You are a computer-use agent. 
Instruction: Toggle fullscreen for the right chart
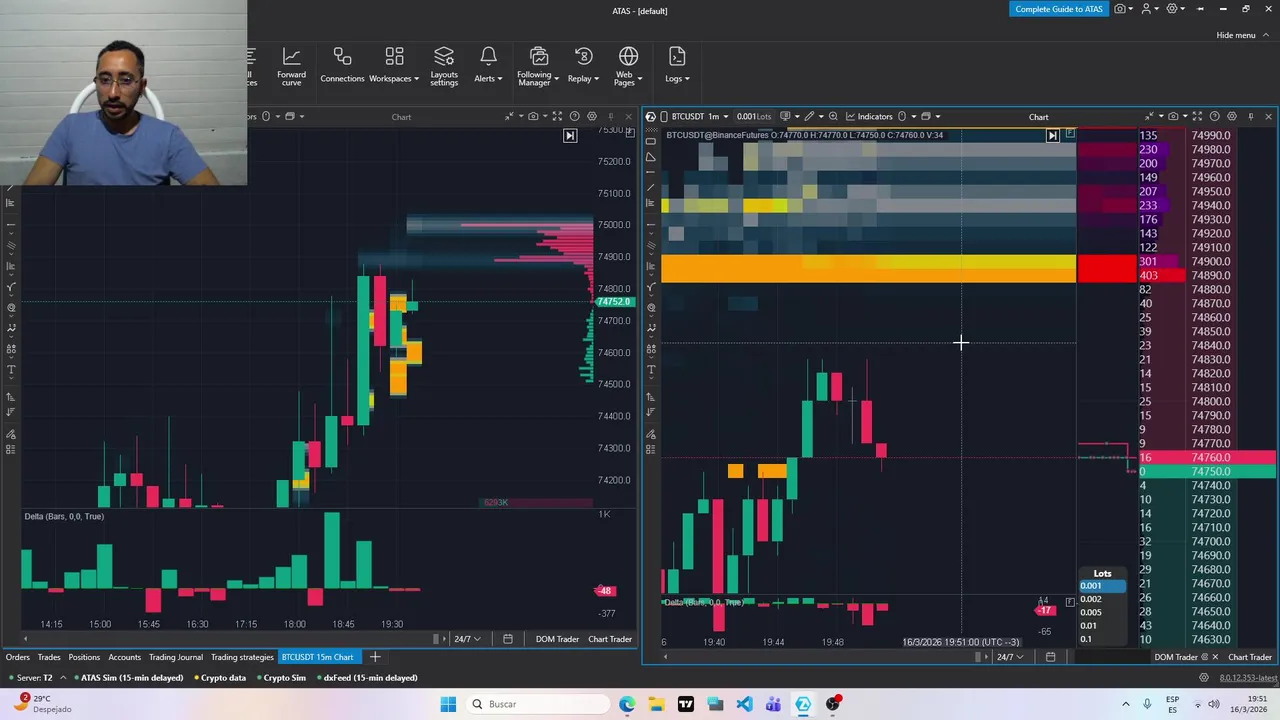point(1198,117)
